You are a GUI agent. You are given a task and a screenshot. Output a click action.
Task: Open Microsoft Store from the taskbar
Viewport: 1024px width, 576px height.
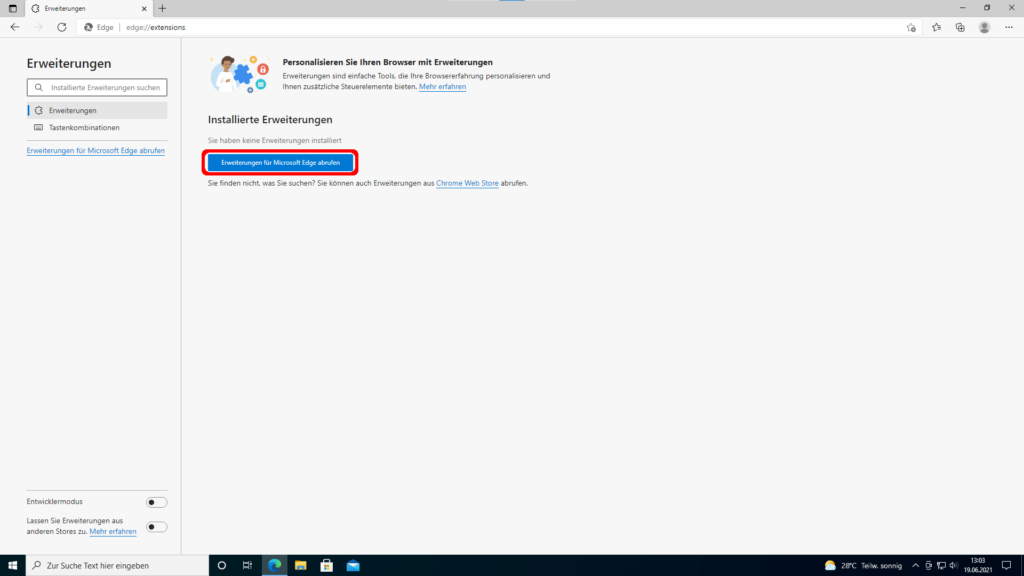coord(327,566)
